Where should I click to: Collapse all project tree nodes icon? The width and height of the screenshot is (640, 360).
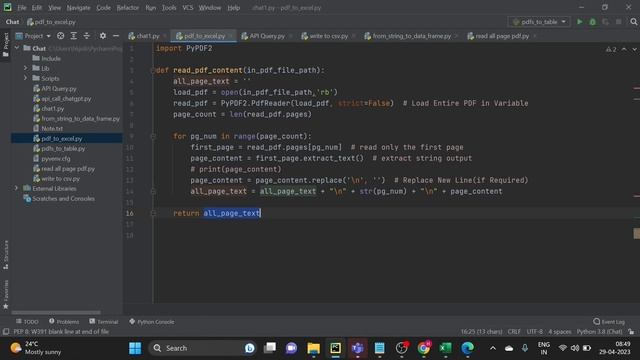[x=87, y=36]
